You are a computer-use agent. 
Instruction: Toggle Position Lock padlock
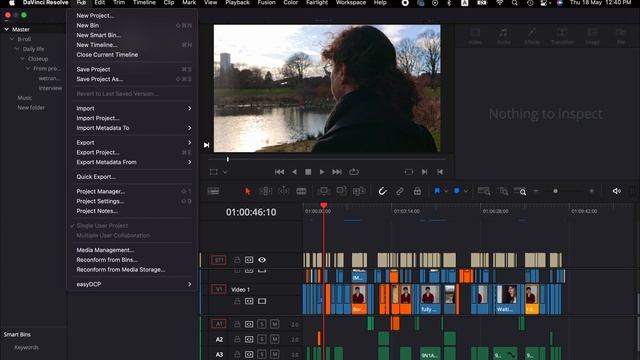417,191
